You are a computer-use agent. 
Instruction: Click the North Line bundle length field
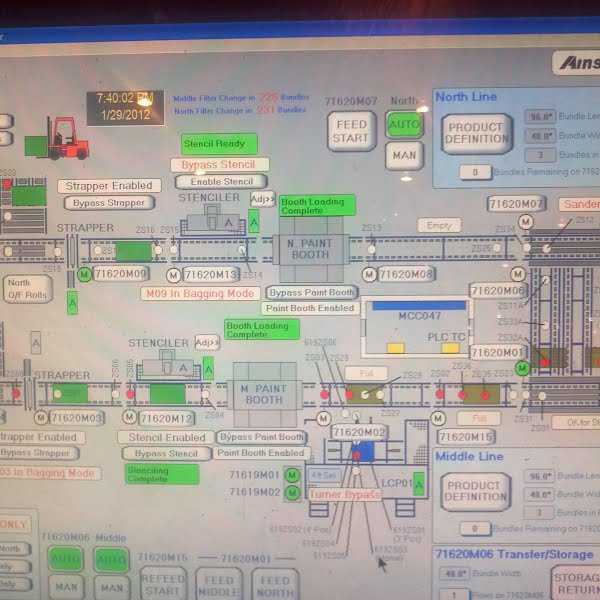[x=541, y=117]
